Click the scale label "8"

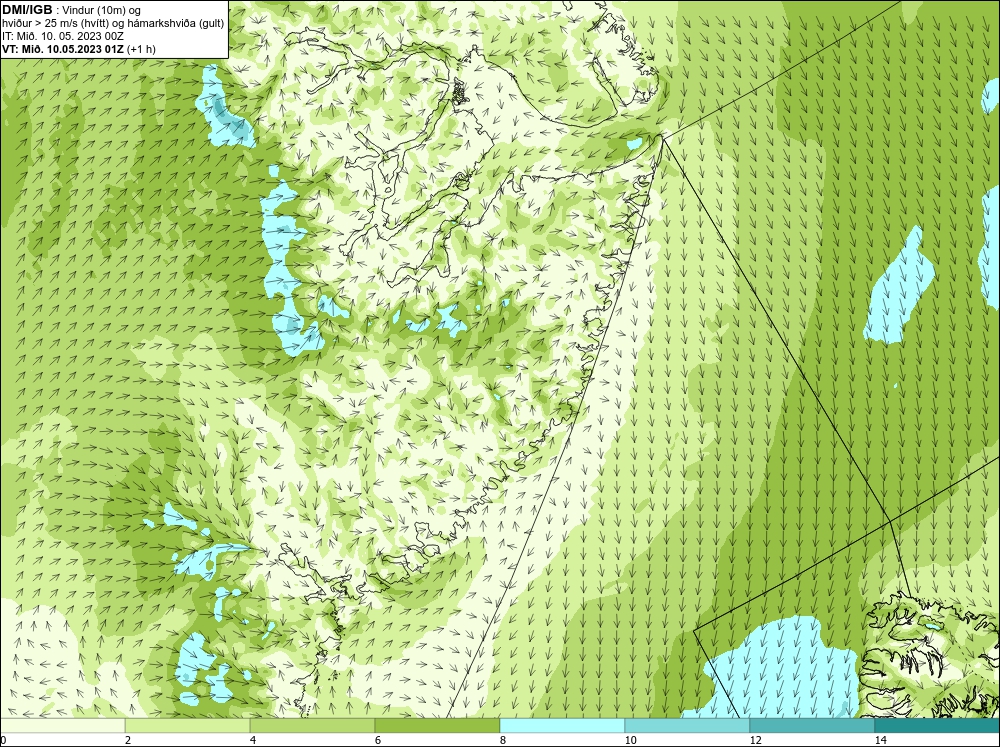coord(503,740)
